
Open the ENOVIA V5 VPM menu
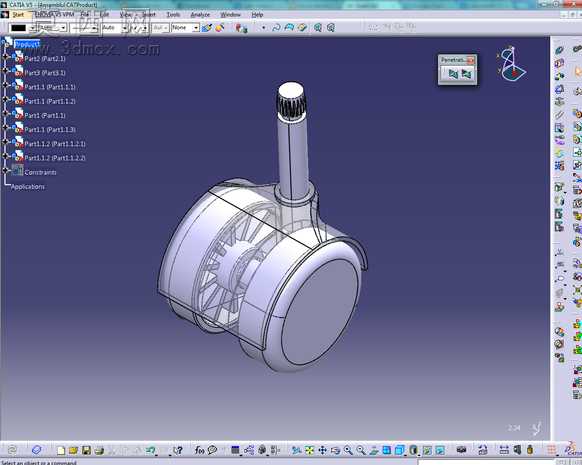pos(55,14)
